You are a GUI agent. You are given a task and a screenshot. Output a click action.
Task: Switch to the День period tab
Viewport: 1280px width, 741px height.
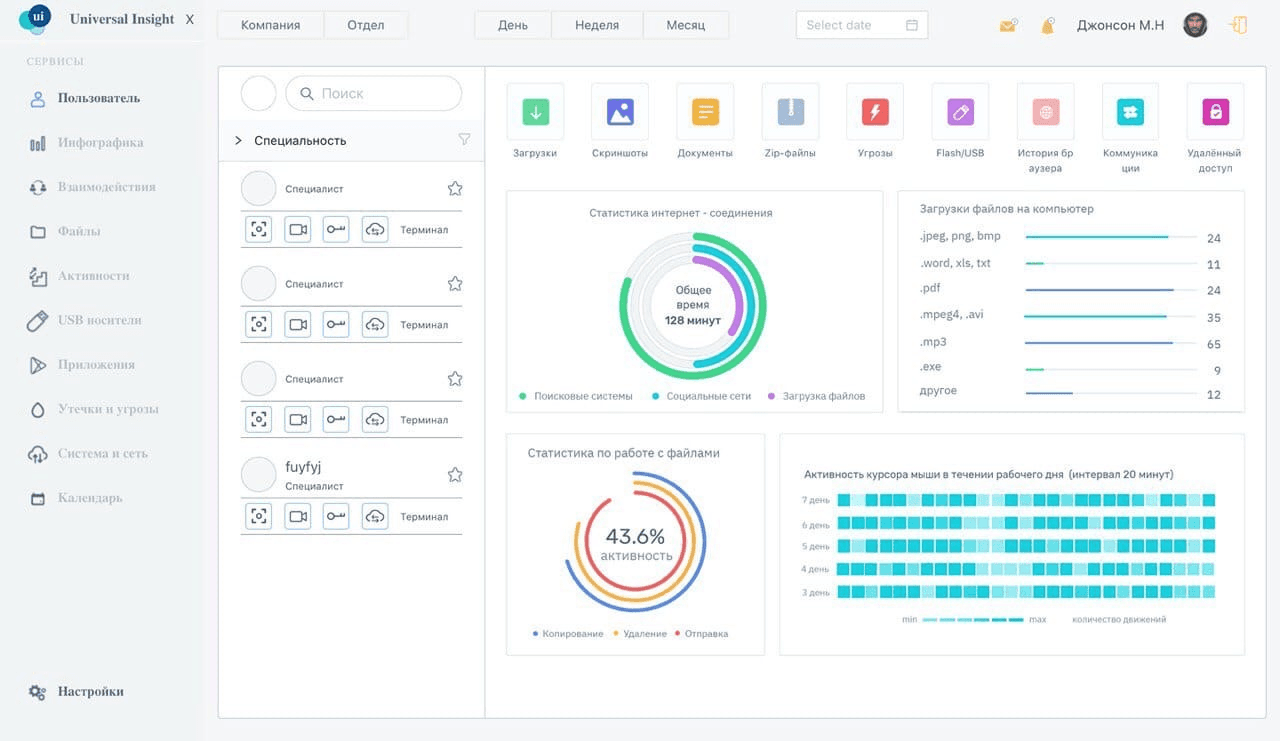(513, 25)
